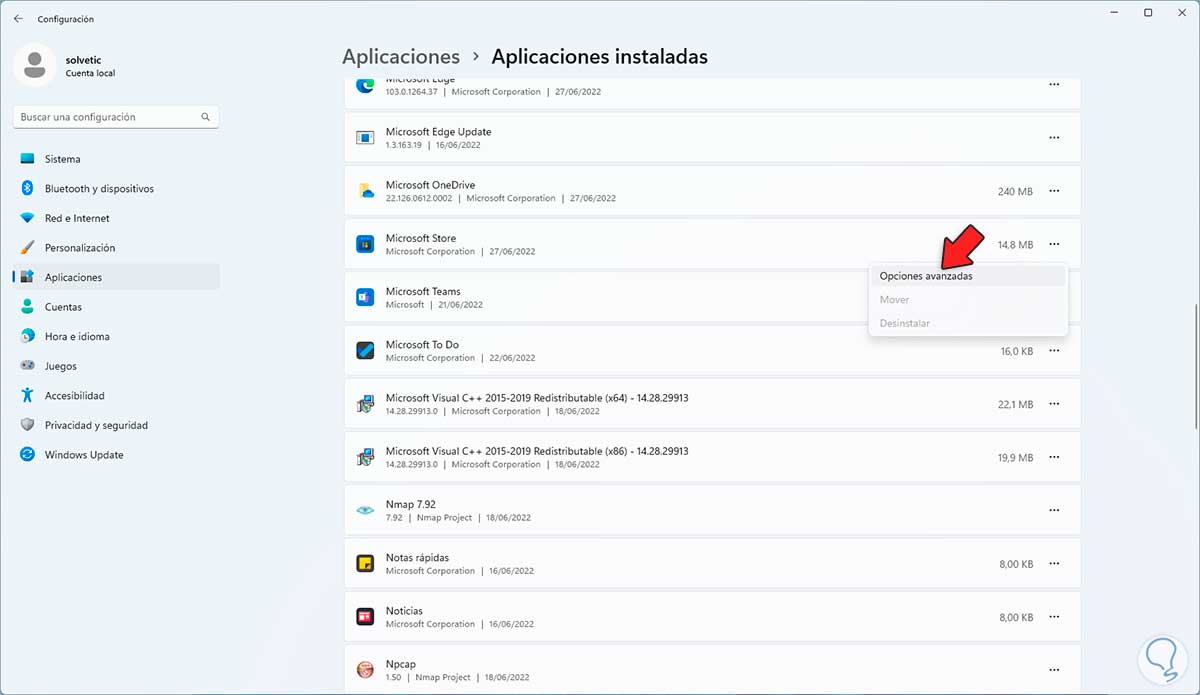1200x695 pixels.
Task: Click the Npcap app name
Action: click(401, 664)
